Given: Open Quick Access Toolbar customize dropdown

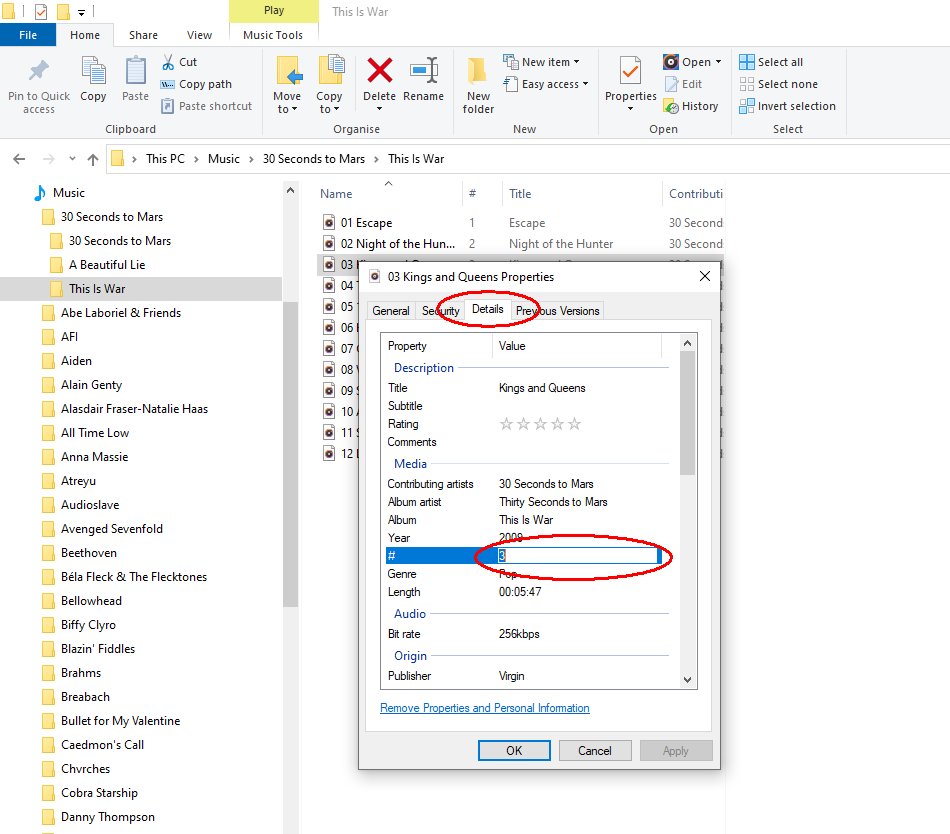Looking at the screenshot, I should click(x=81, y=12).
